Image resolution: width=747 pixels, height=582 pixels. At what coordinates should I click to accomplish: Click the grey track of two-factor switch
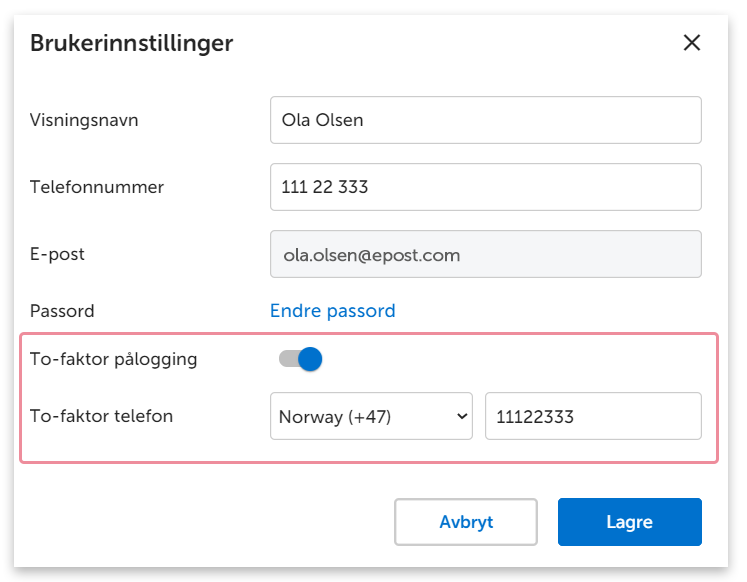(288, 359)
